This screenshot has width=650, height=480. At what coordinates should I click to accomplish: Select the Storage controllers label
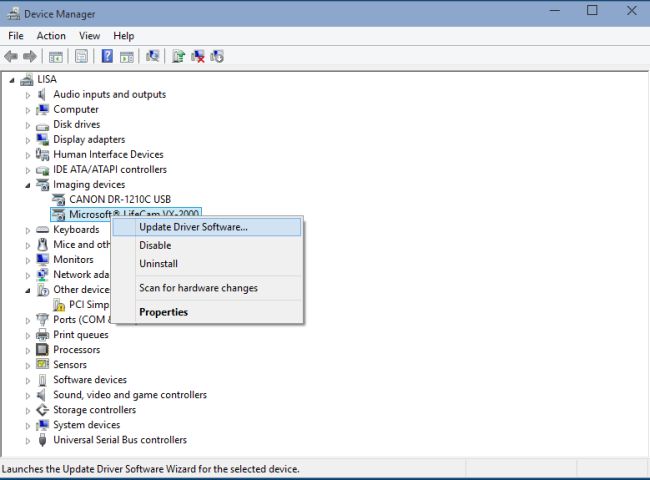click(95, 410)
